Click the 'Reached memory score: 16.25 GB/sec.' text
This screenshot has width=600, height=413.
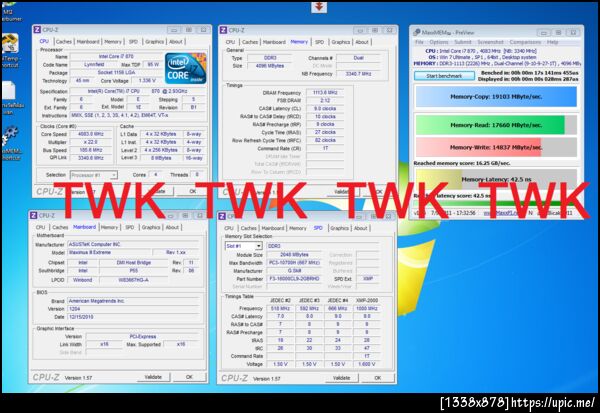[461, 163]
